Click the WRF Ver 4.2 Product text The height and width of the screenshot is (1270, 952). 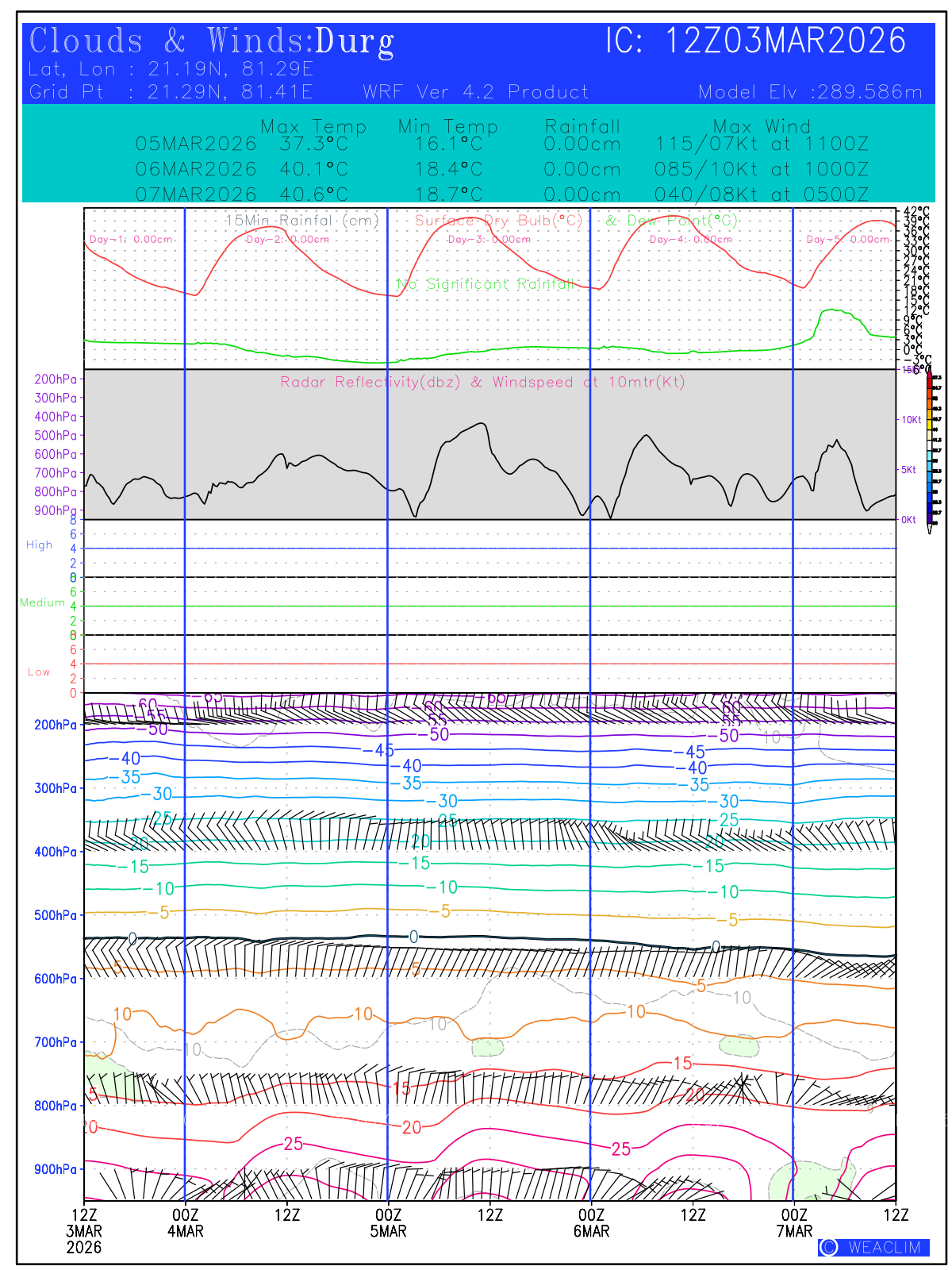(x=476, y=92)
